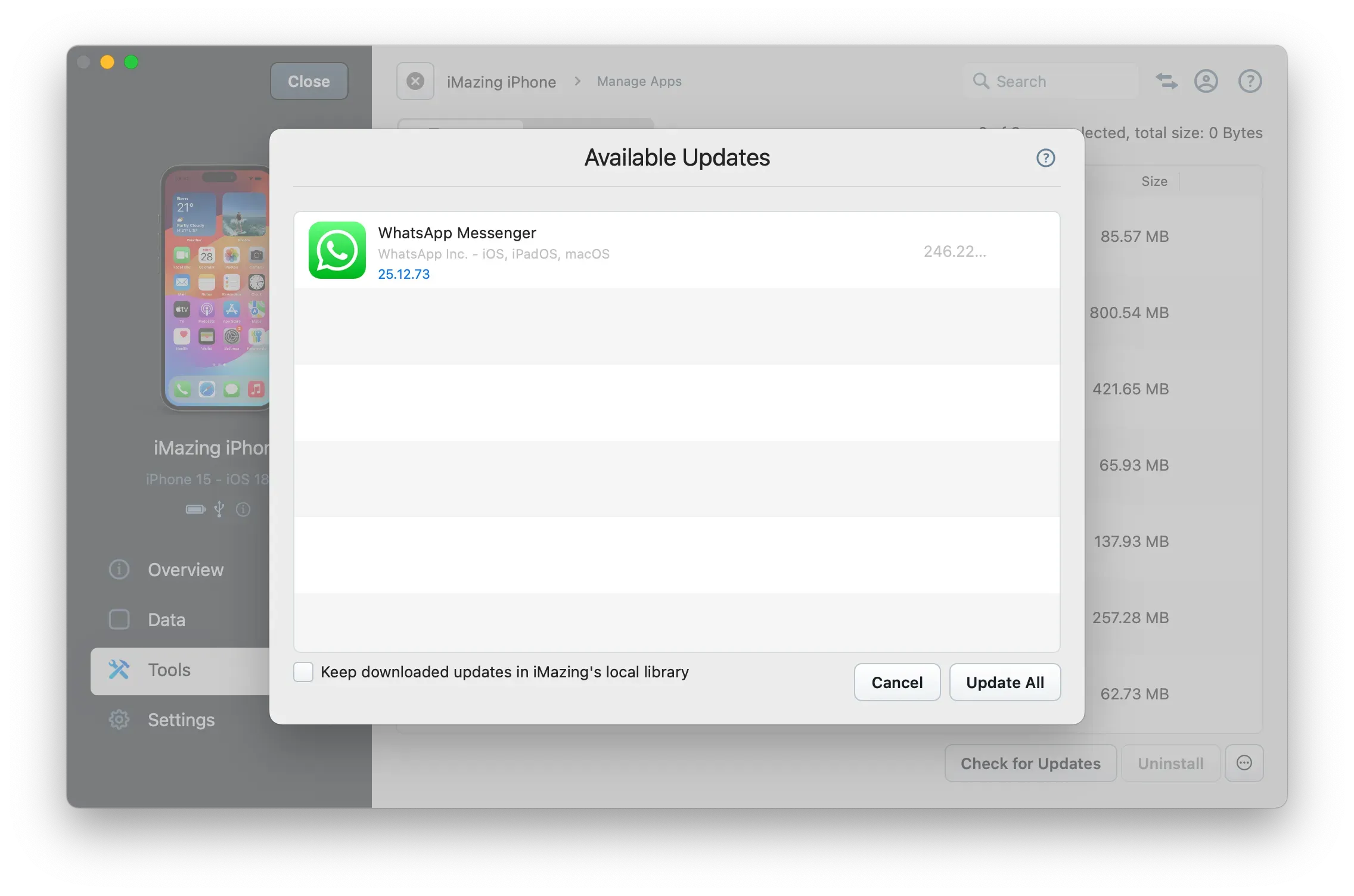
Task: Select the Tools wrench icon in sidebar
Action: (119, 670)
